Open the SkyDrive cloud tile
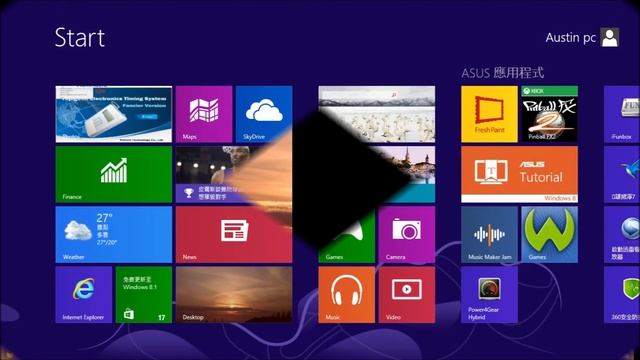Image resolution: width=640 pixels, height=360 pixels. [x=264, y=114]
